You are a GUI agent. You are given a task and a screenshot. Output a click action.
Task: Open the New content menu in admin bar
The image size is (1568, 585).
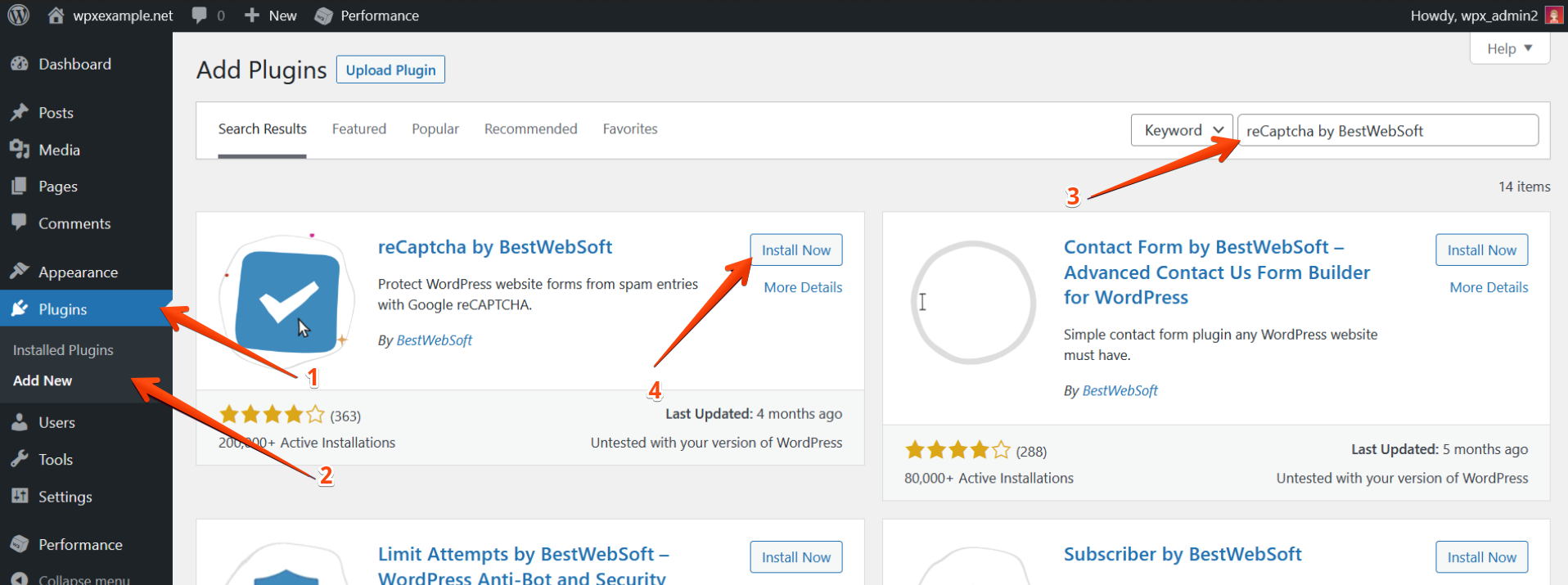(x=271, y=16)
